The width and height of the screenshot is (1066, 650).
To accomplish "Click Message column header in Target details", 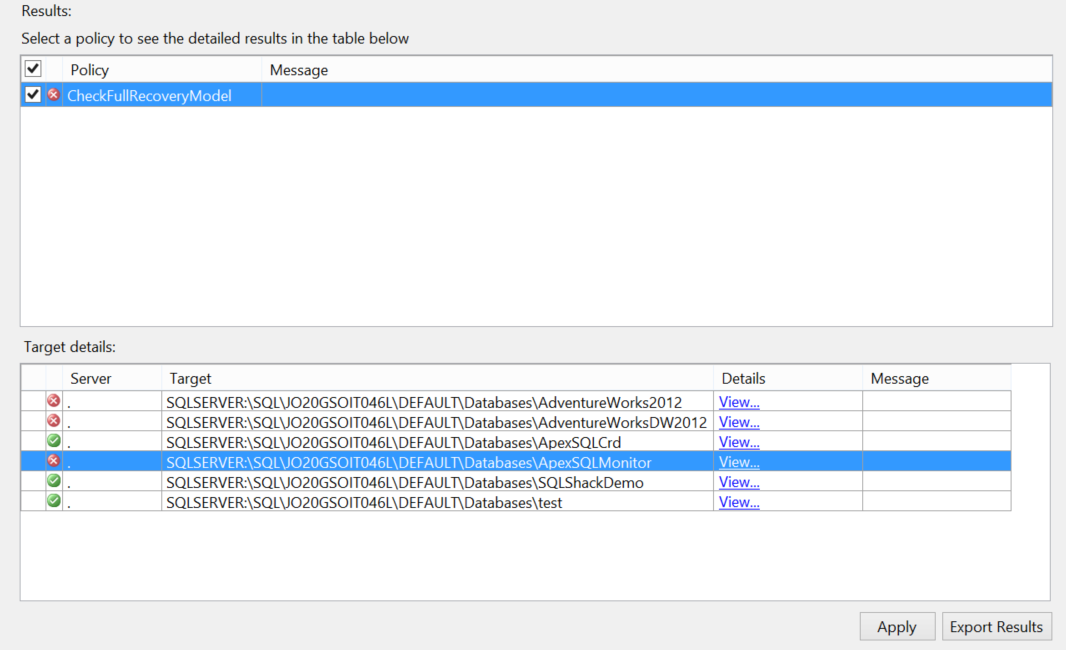I will click(937, 379).
